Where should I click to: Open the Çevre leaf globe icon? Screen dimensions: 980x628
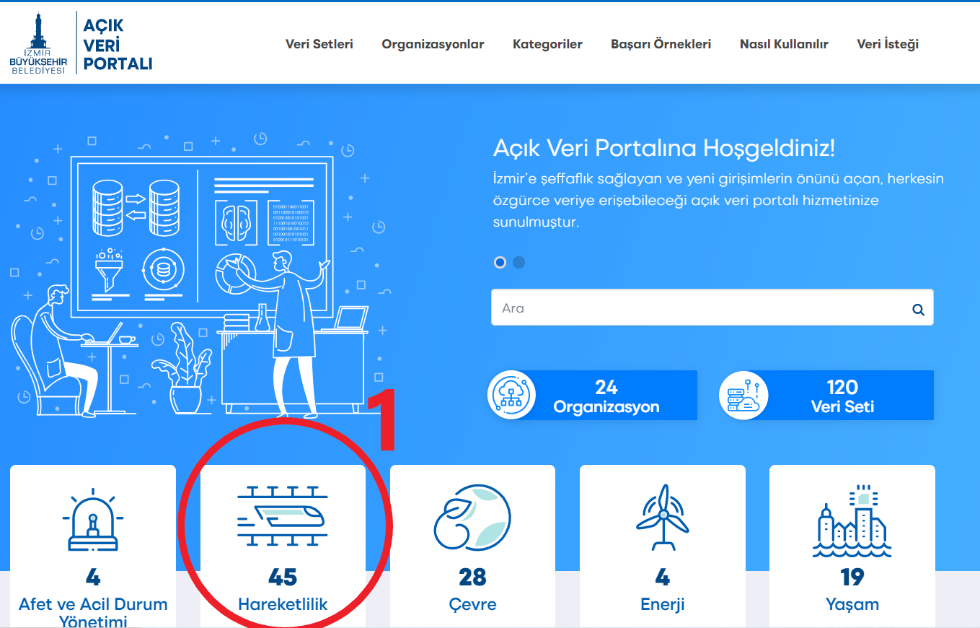472,519
